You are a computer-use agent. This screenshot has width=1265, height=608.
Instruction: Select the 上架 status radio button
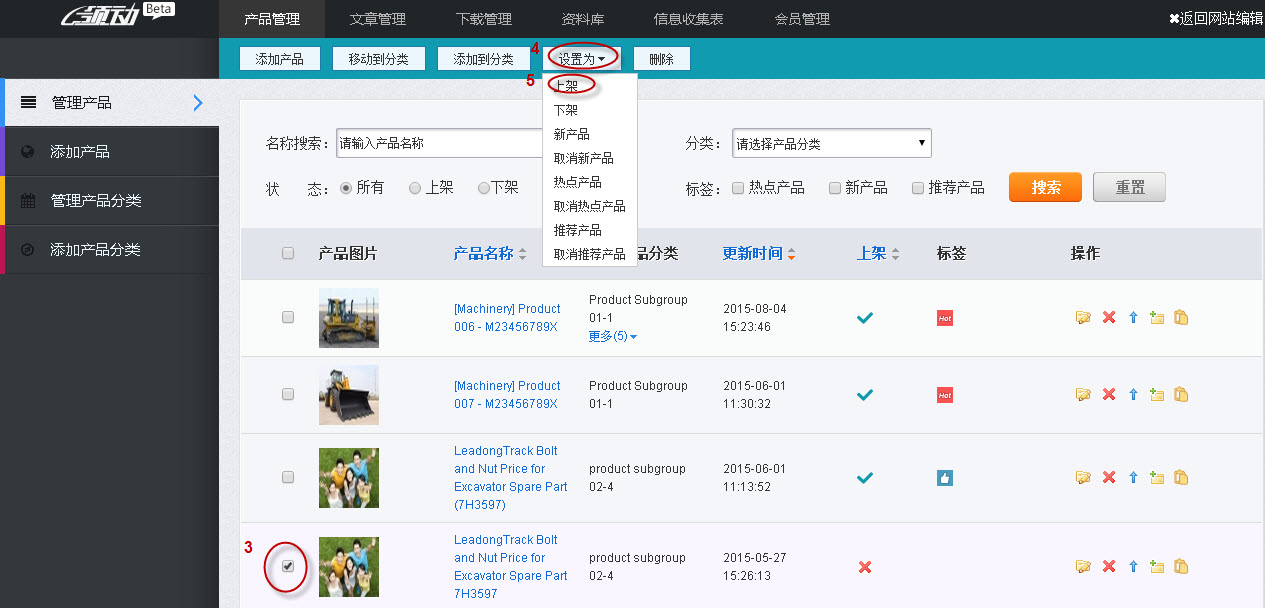[x=413, y=187]
